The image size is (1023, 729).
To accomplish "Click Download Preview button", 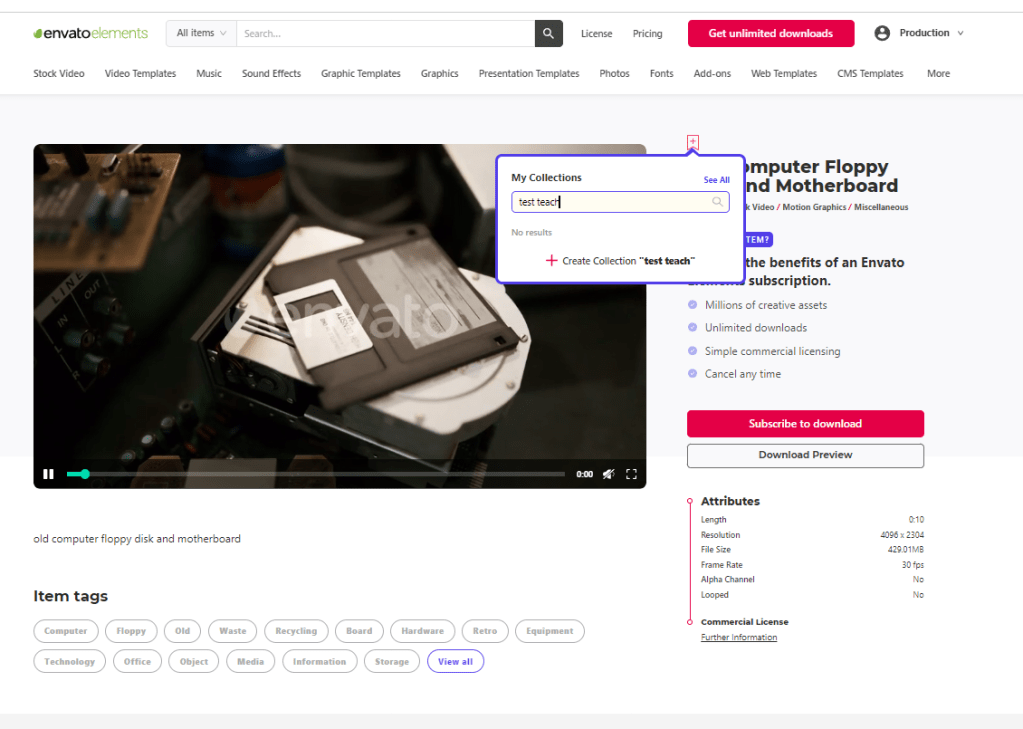I will click(x=805, y=455).
